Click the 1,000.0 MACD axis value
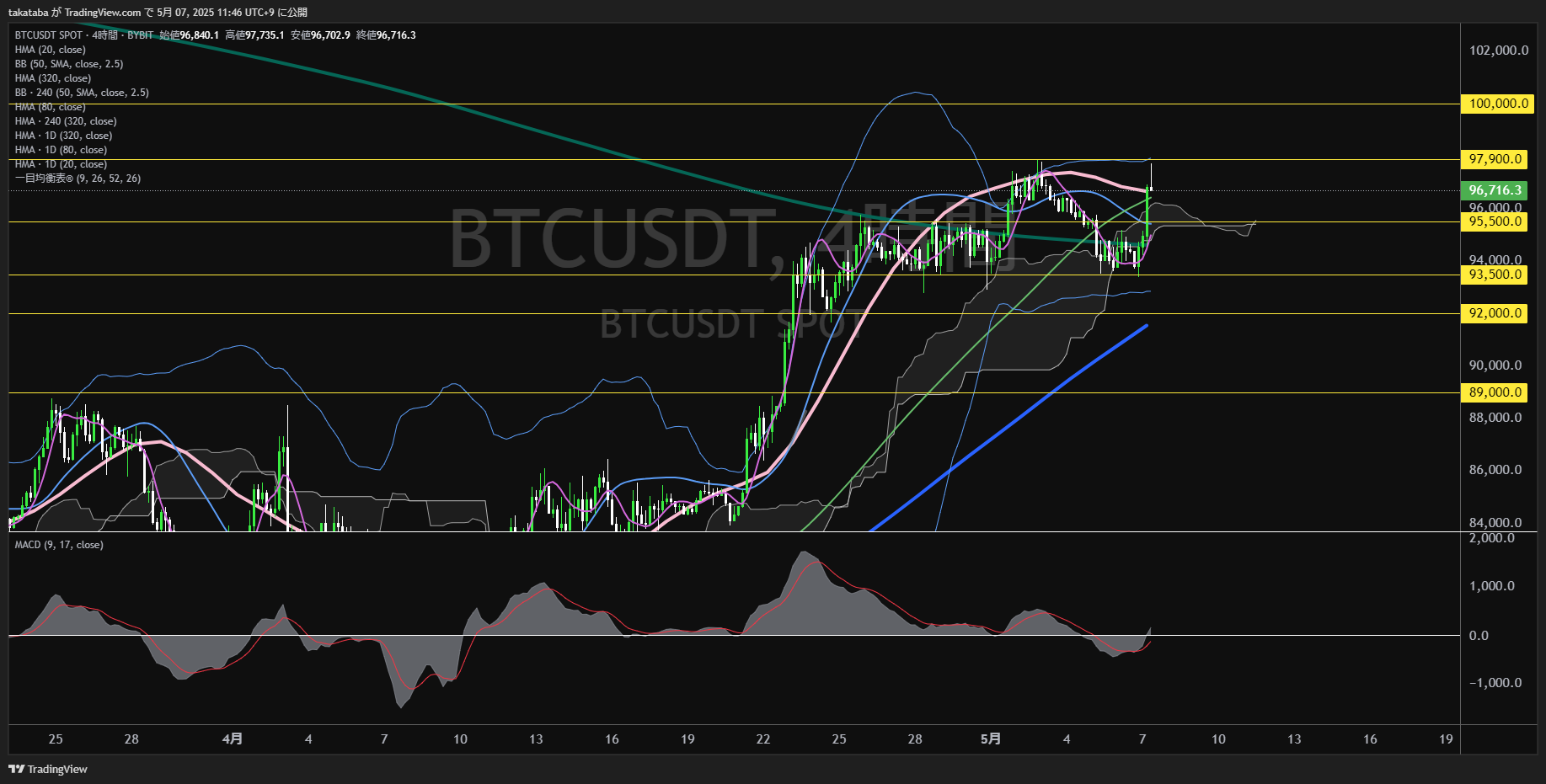1546x784 pixels. click(1492, 586)
